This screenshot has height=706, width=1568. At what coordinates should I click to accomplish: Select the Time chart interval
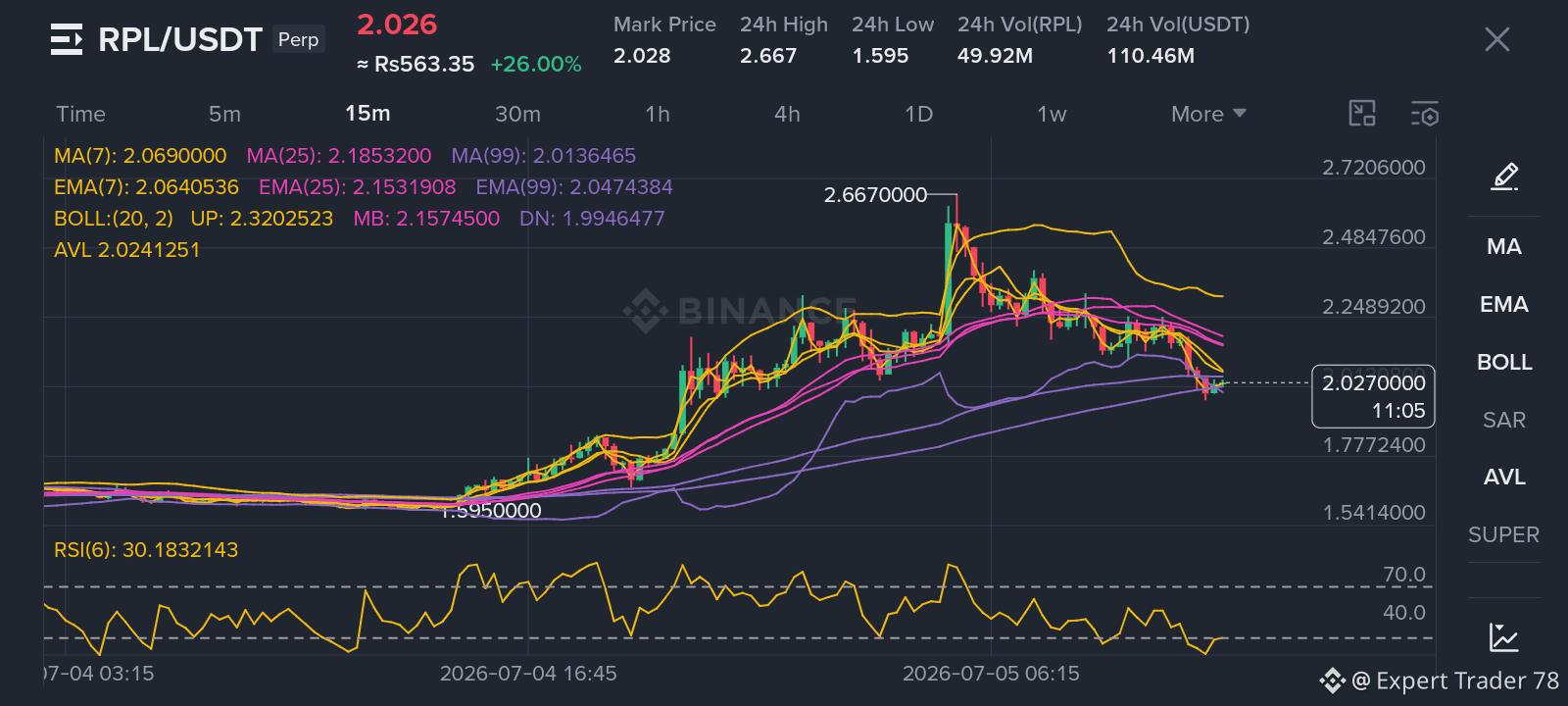pyautogui.click(x=80, y=114)
